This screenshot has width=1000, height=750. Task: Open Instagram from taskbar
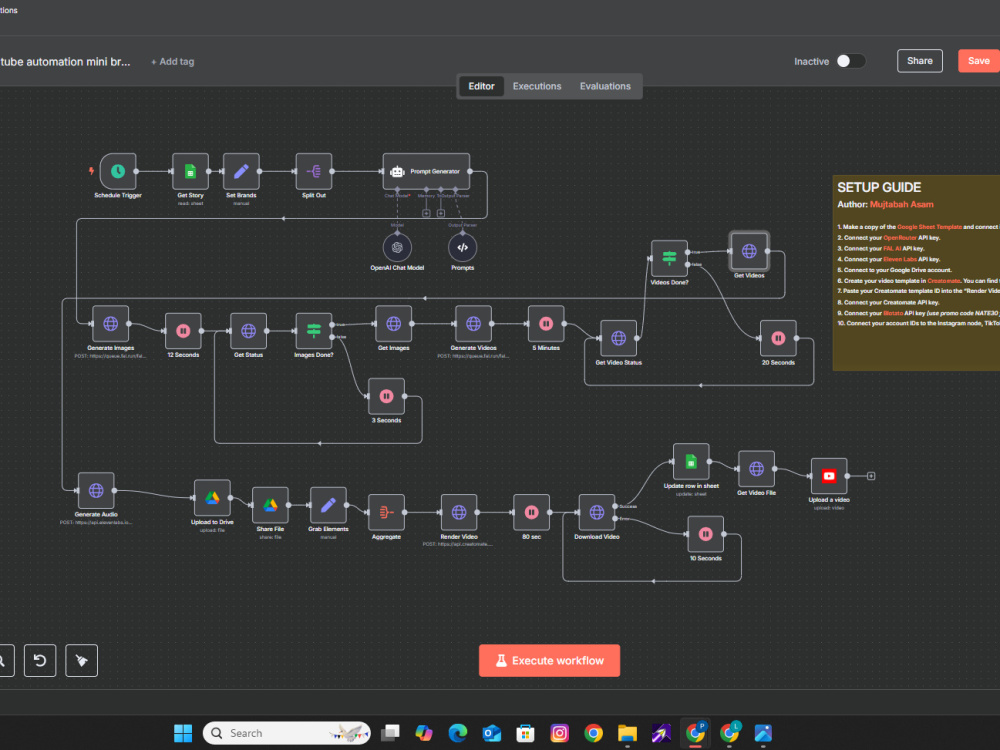coord(559,733)
